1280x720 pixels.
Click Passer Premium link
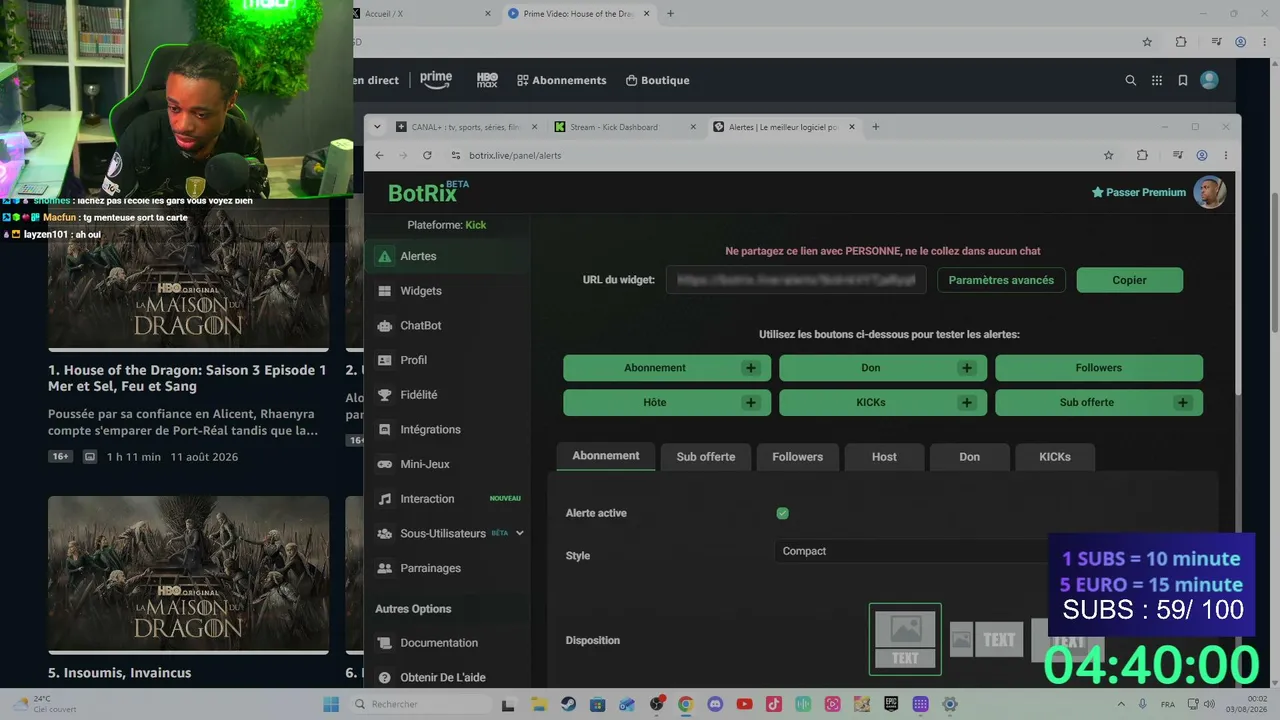coord(1139,192)
